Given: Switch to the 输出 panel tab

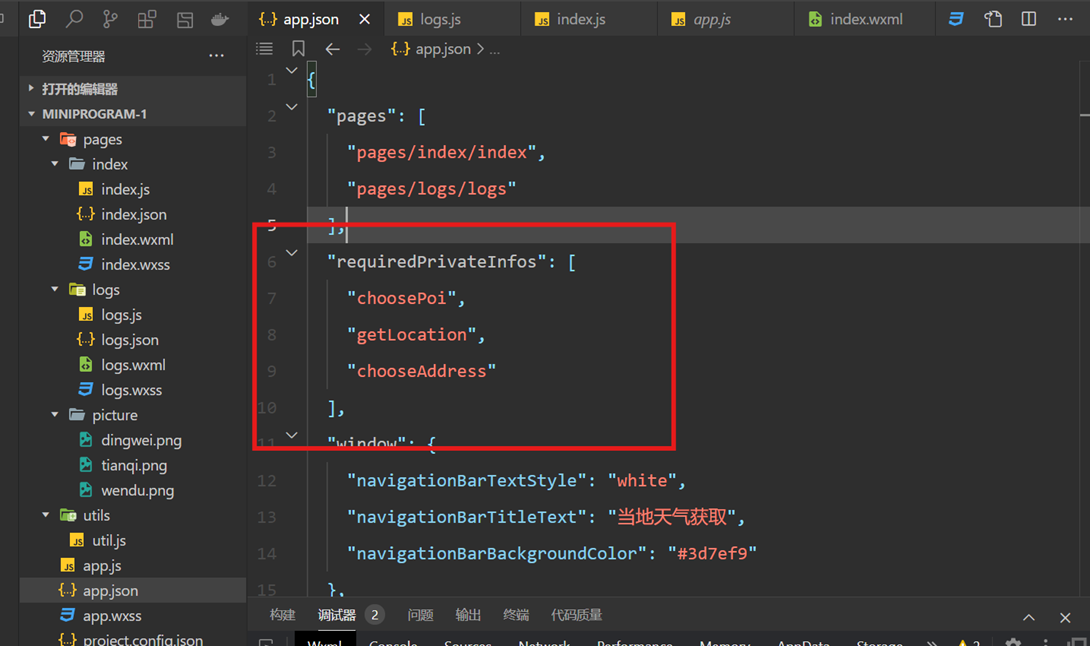Looking at the screenshot, I should coord(468,615).
